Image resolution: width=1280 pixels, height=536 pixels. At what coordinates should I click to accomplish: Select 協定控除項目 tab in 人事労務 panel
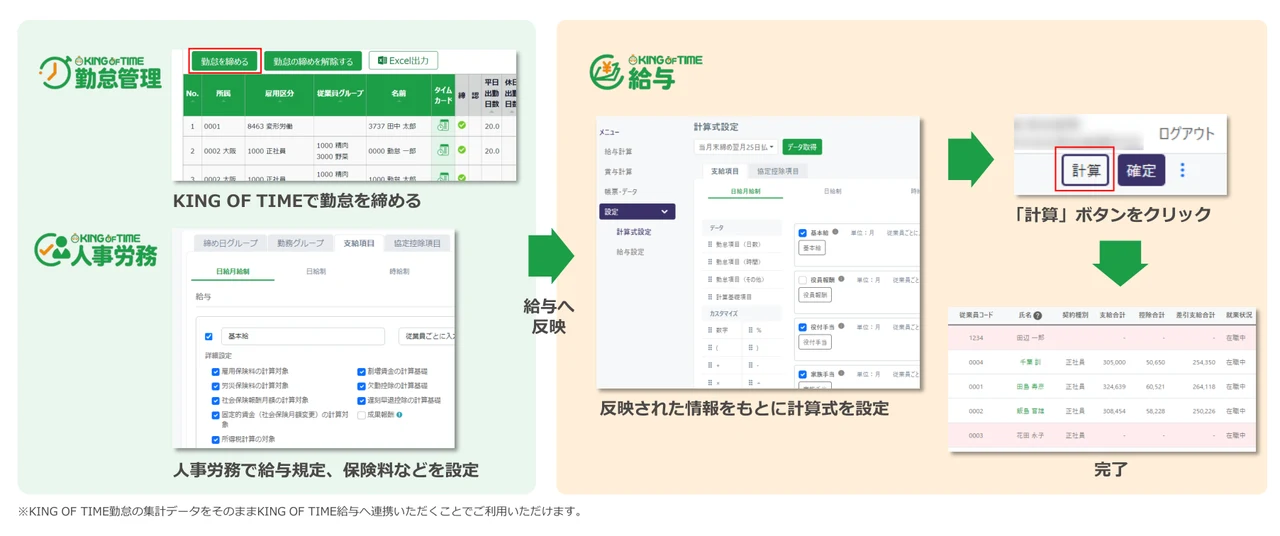(419, 243)
